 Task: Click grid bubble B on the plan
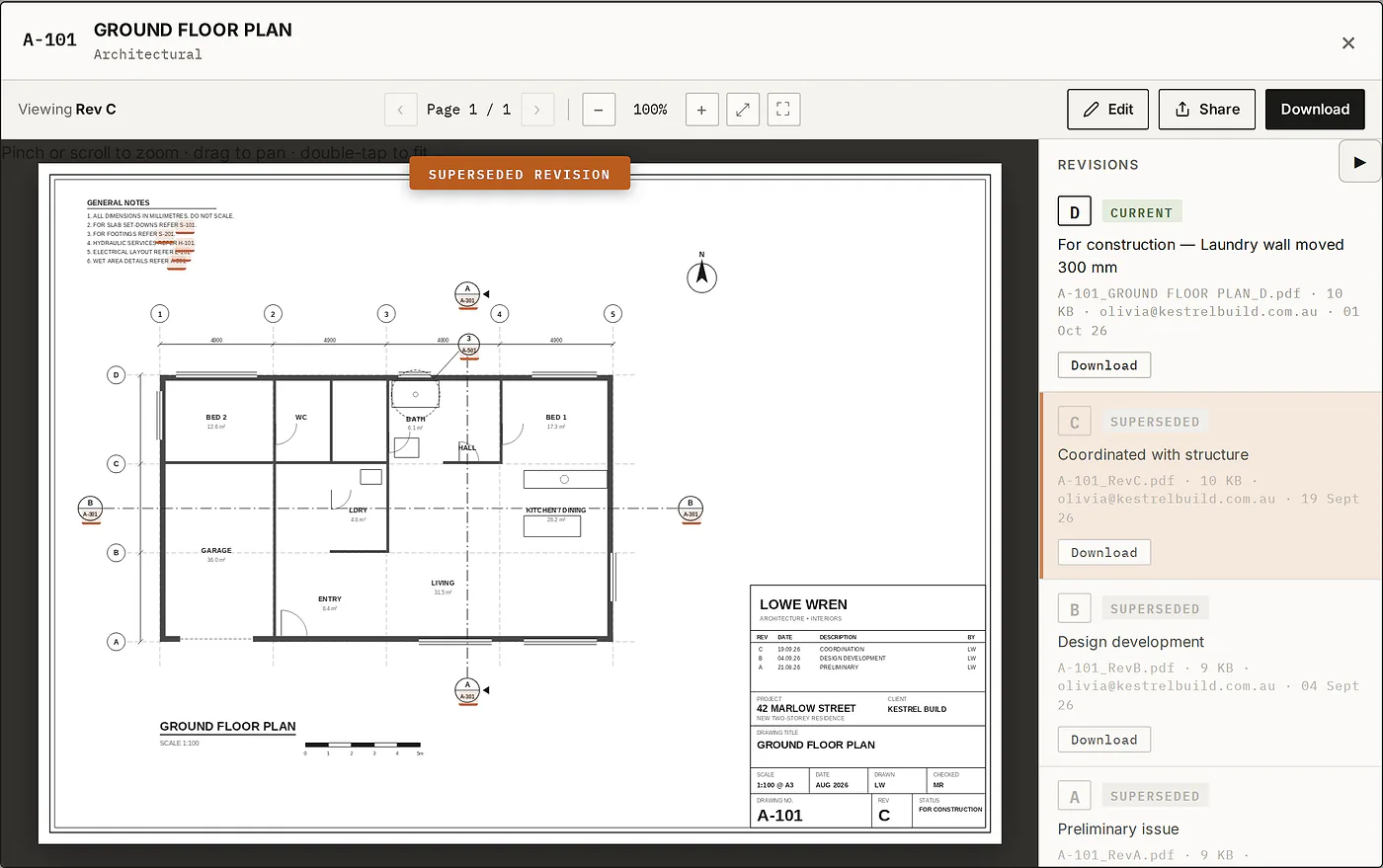click(x=116, y=552)
